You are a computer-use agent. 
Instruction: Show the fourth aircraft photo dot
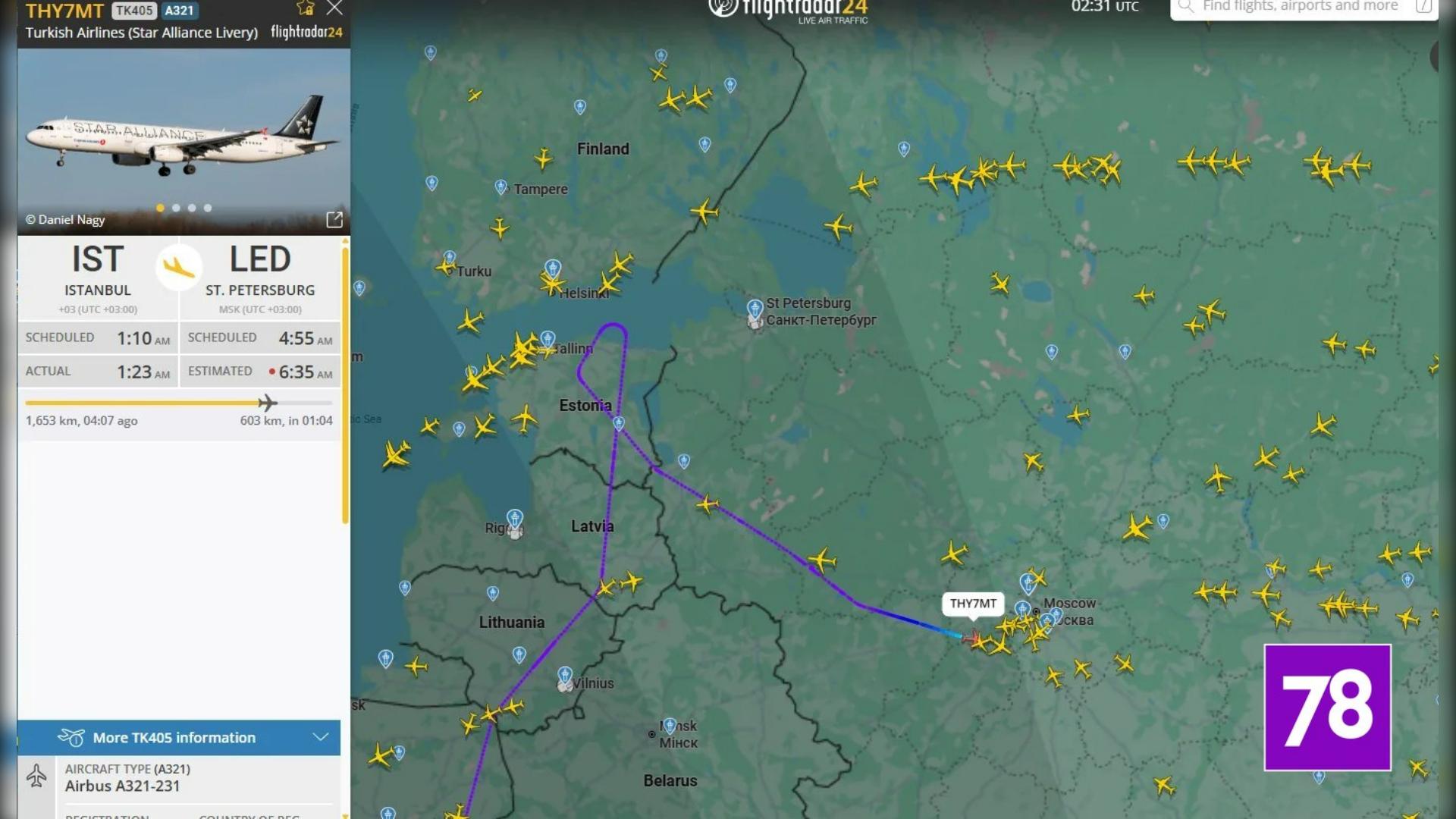tap(208, 208)
